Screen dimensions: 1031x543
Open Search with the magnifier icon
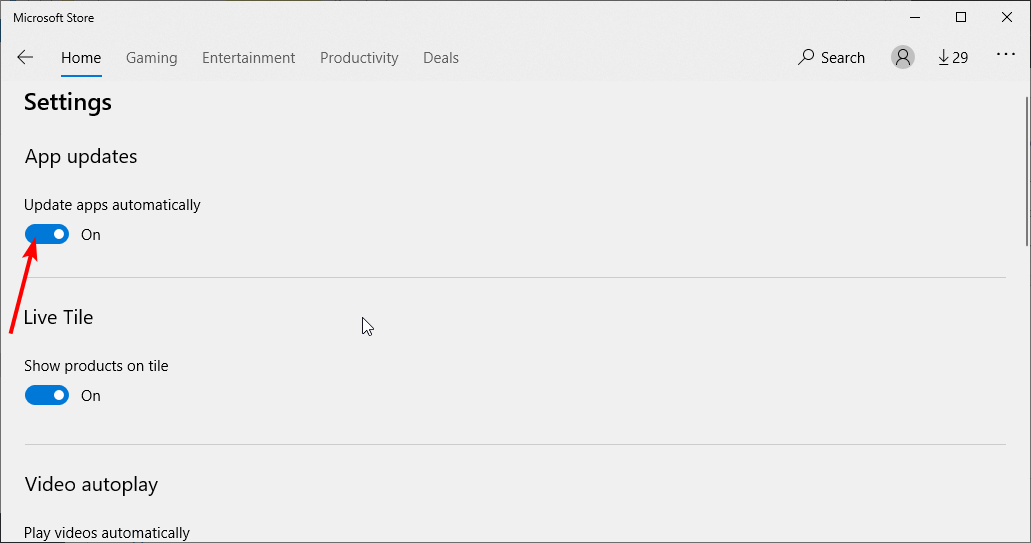coord(831,58)
